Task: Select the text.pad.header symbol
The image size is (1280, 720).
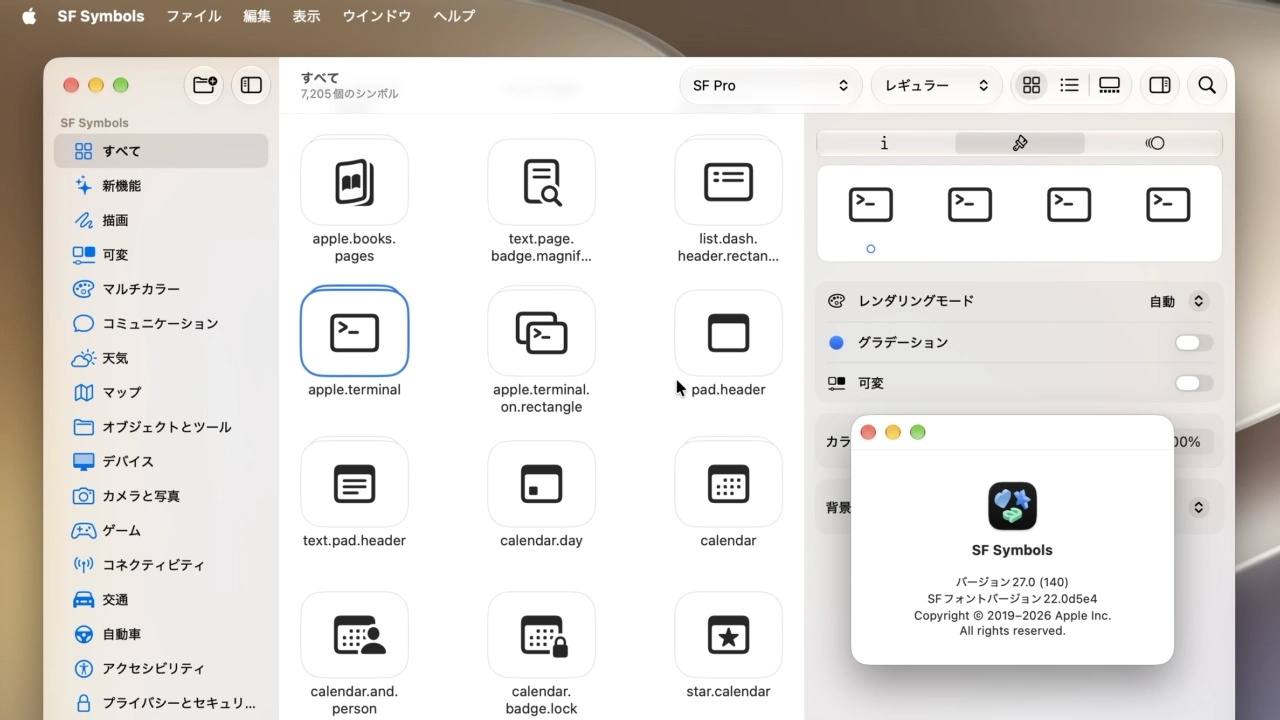Action: coord(354,483)
